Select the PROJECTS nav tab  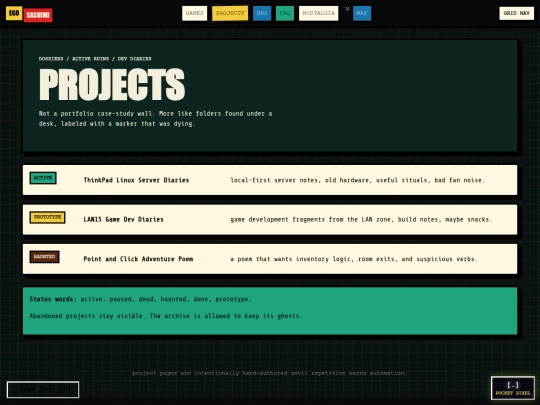coord(230,13)
